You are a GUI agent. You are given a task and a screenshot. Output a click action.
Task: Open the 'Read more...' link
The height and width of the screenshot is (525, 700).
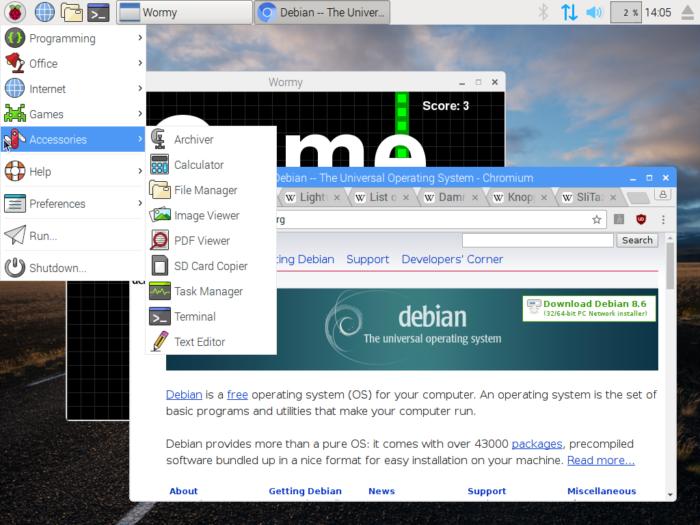point(601,460)
